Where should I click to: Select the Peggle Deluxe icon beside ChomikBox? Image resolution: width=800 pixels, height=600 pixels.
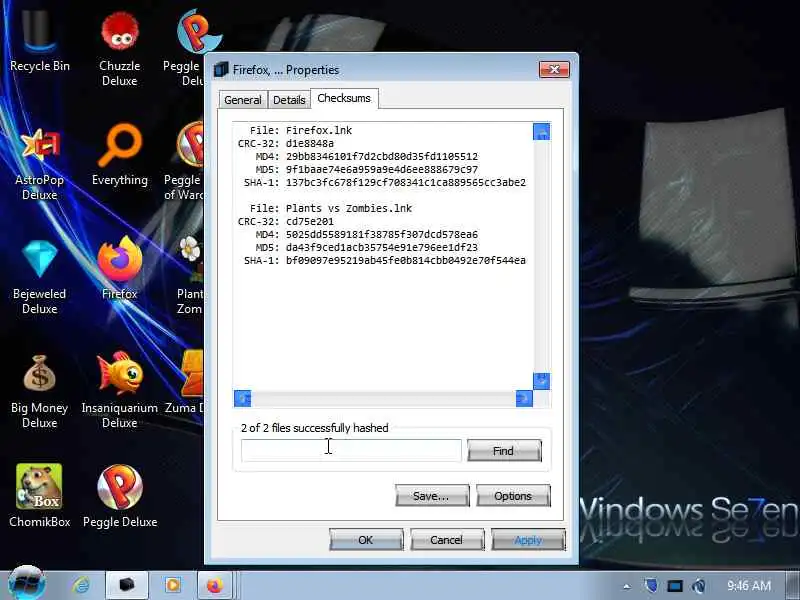pos(120,496)
